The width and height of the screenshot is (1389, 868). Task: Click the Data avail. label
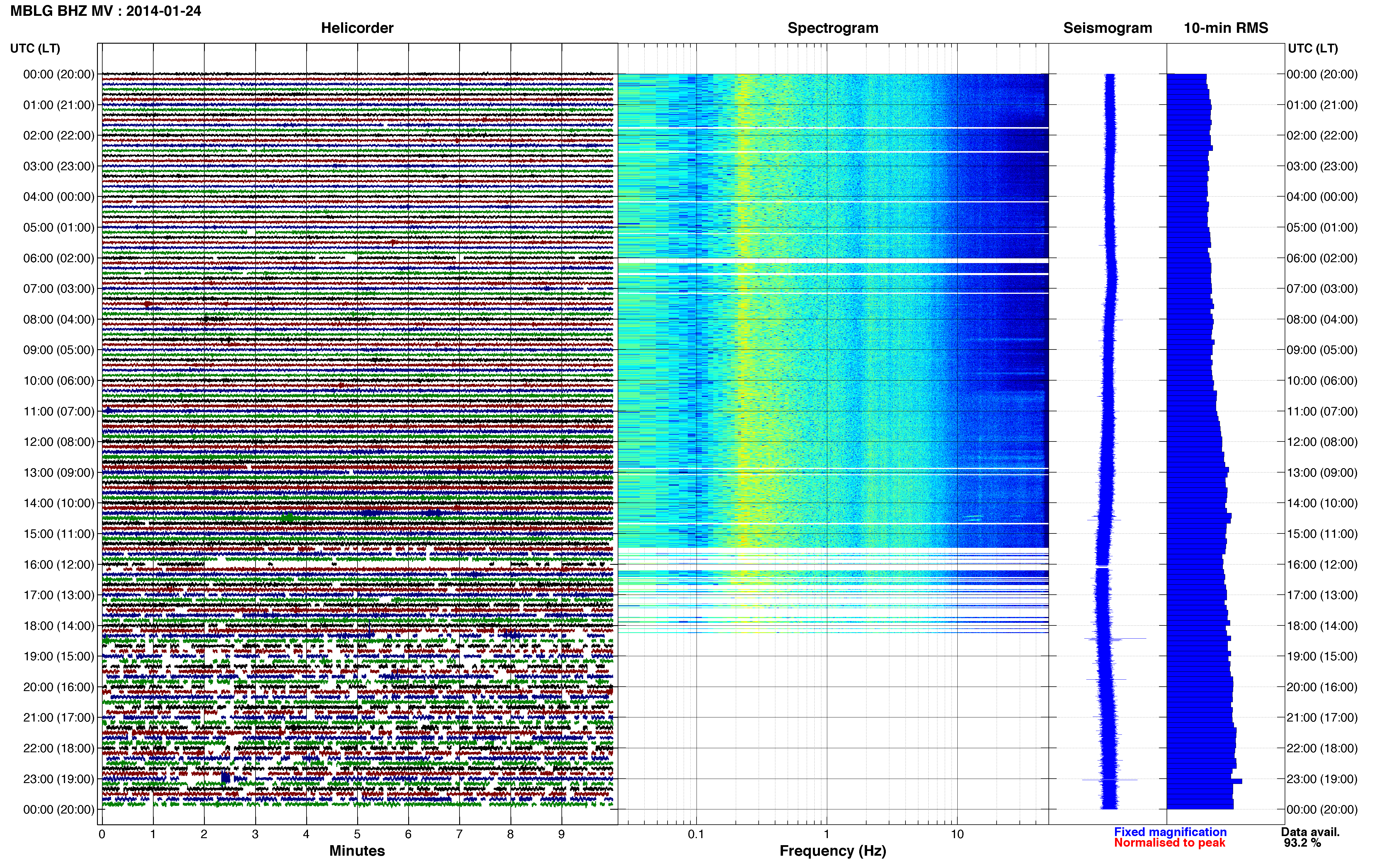click(1310, 832)
